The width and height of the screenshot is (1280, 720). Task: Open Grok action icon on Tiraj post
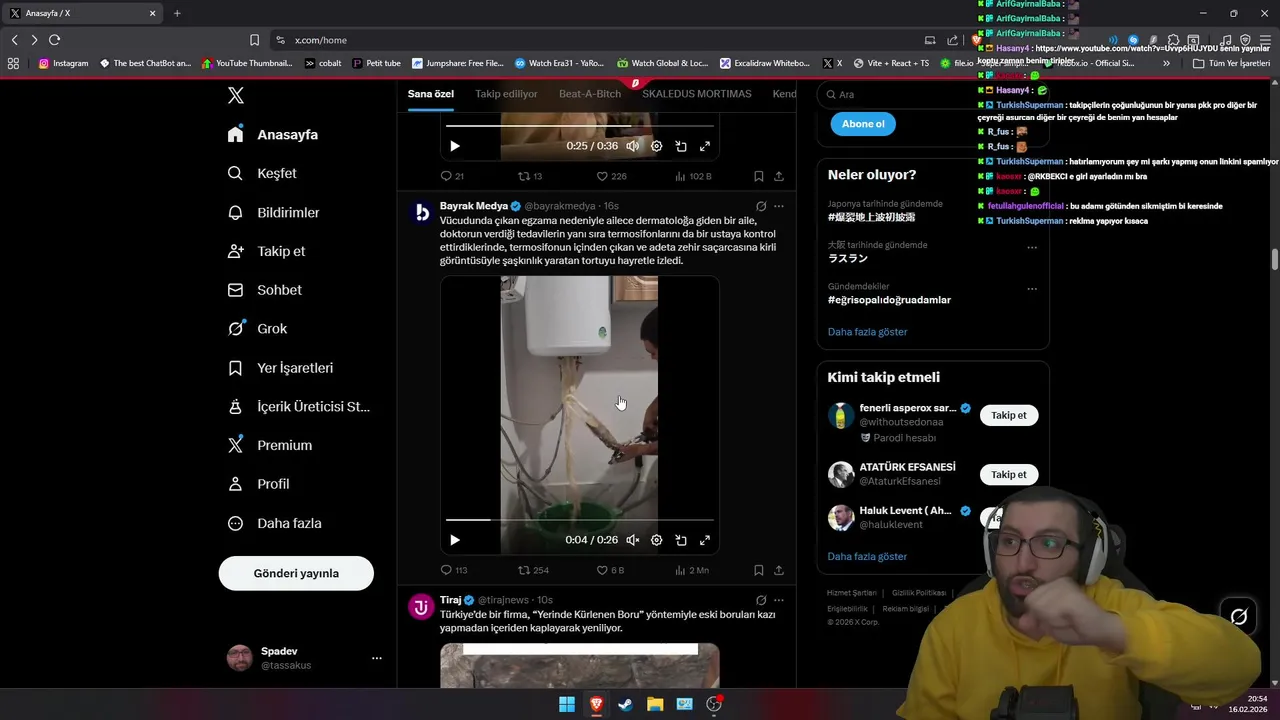pyautogui.click(x=761, y=600)
